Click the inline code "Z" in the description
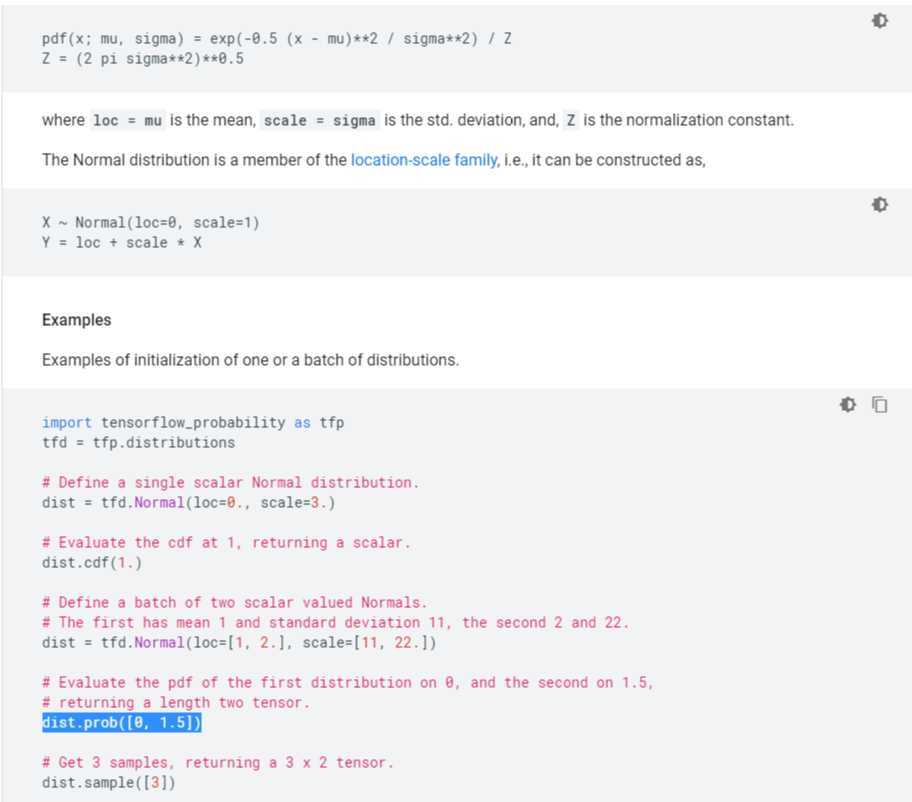912x802 pixels. (x=570, y=121)
